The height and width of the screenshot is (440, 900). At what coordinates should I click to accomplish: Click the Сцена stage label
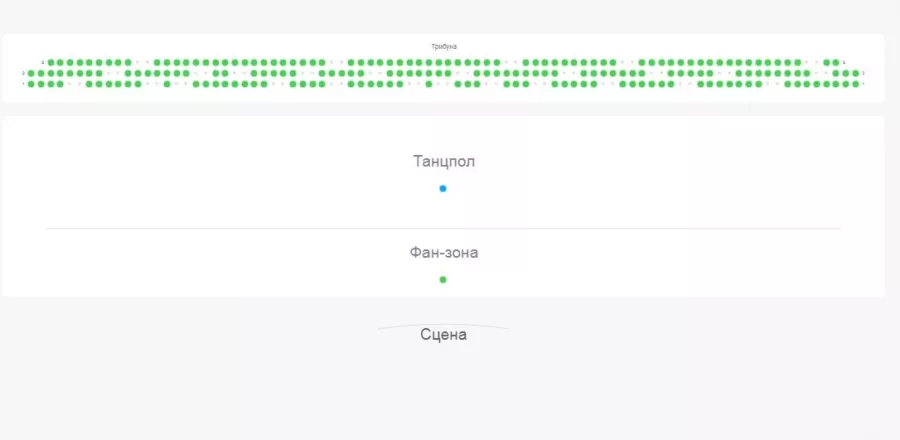tap(443, 335)
